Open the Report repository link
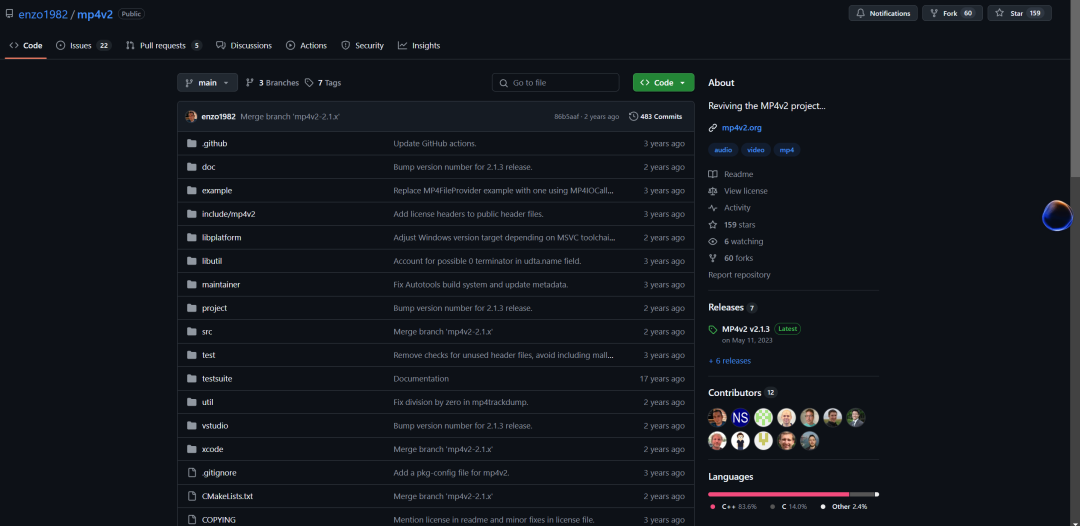1080x526 pixels. point(739,275)
